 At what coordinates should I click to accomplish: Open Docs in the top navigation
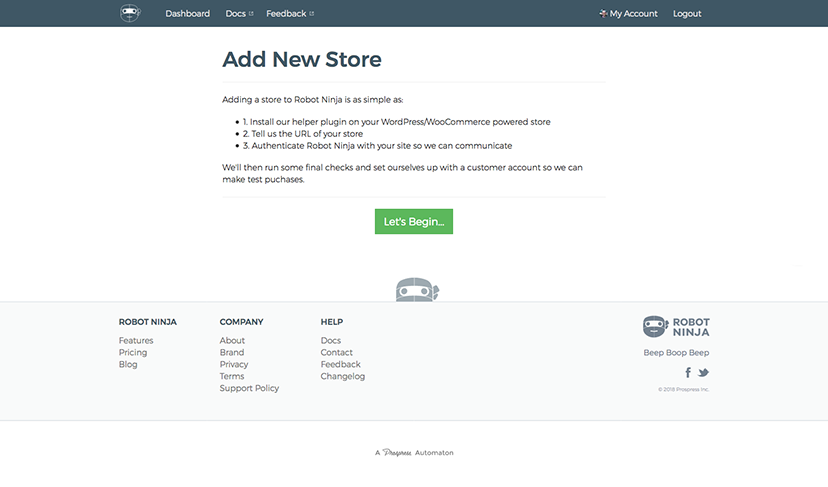click(x=236, y=14)
